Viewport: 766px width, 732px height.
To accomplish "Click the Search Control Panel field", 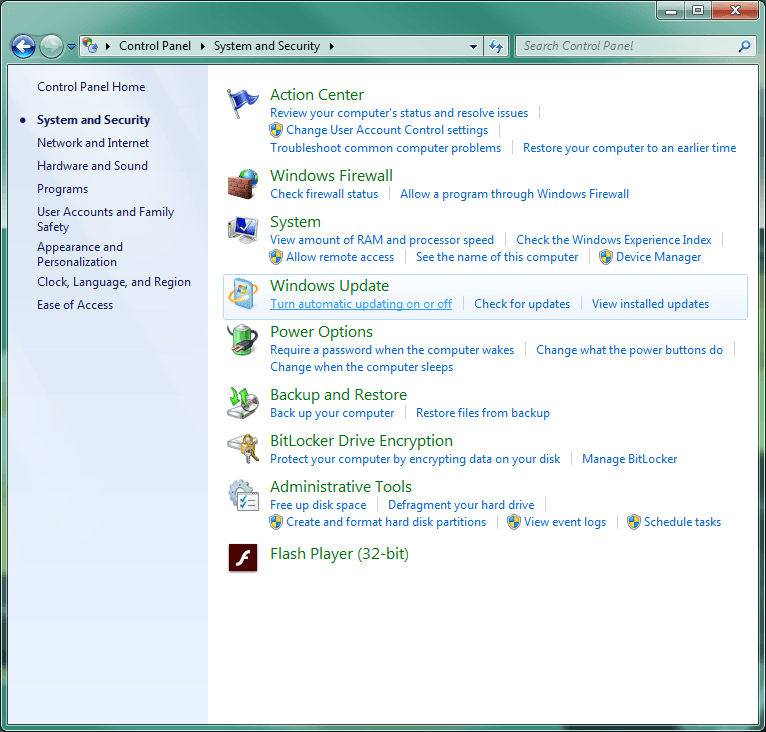I will click(635, 46).
